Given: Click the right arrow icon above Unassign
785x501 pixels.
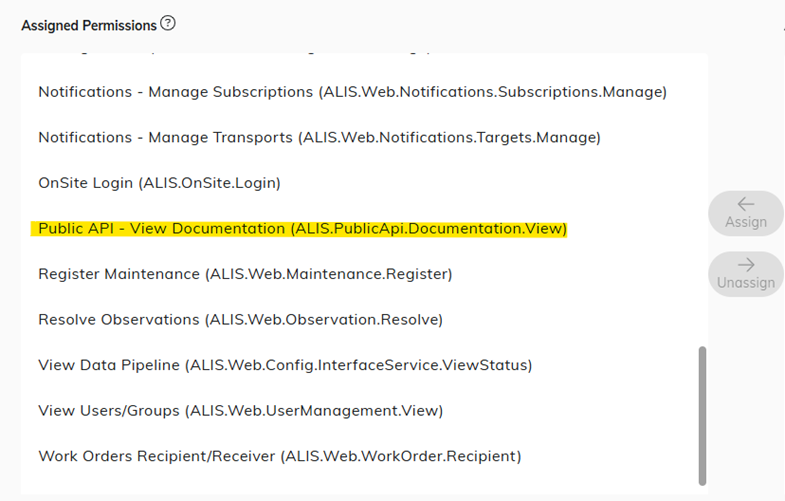Looking at the screenshot, I should click(746, 265).
